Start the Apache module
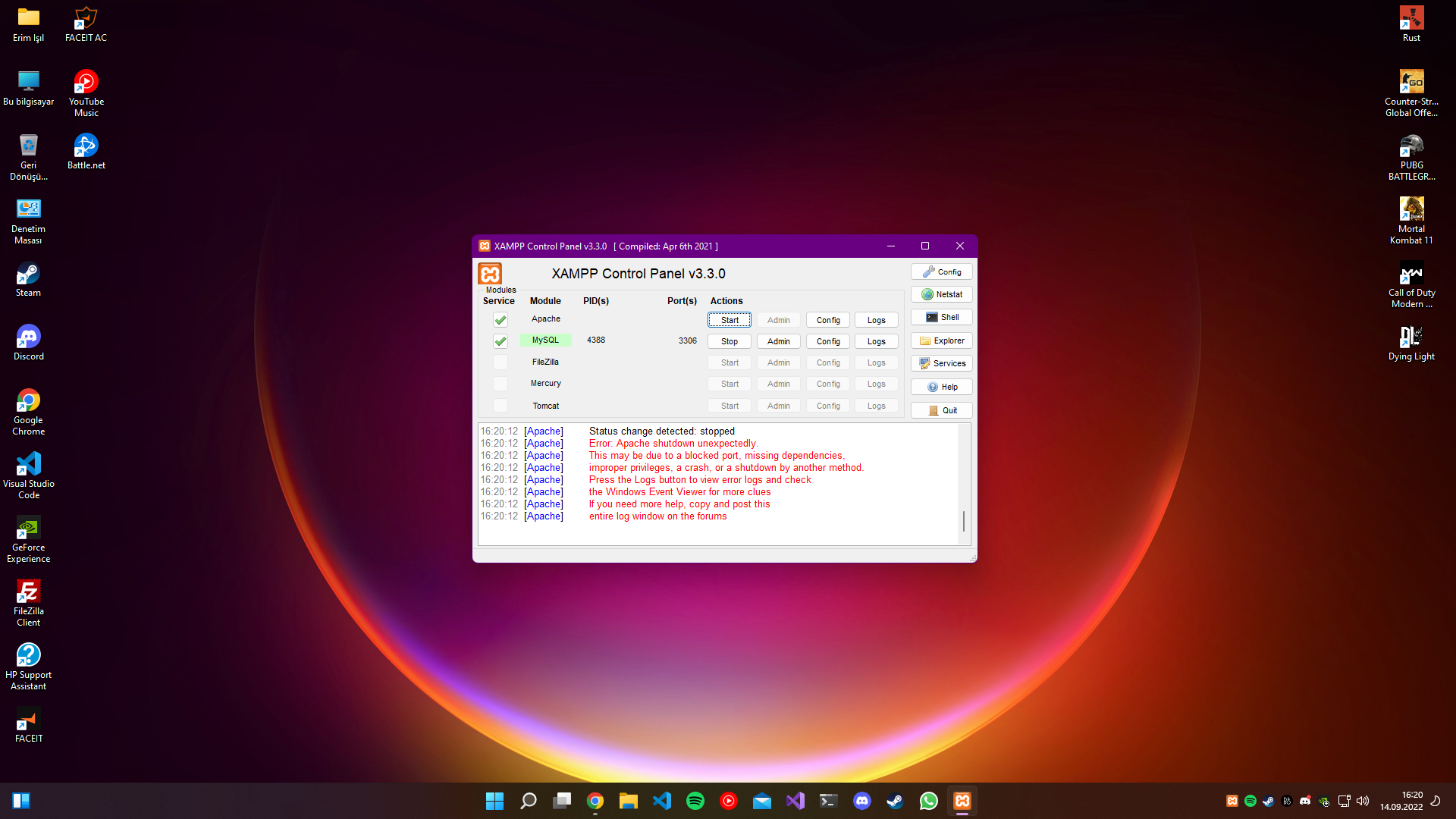Image resolution: width=1456 pixels, height=819 pixels. pos(730,320)
